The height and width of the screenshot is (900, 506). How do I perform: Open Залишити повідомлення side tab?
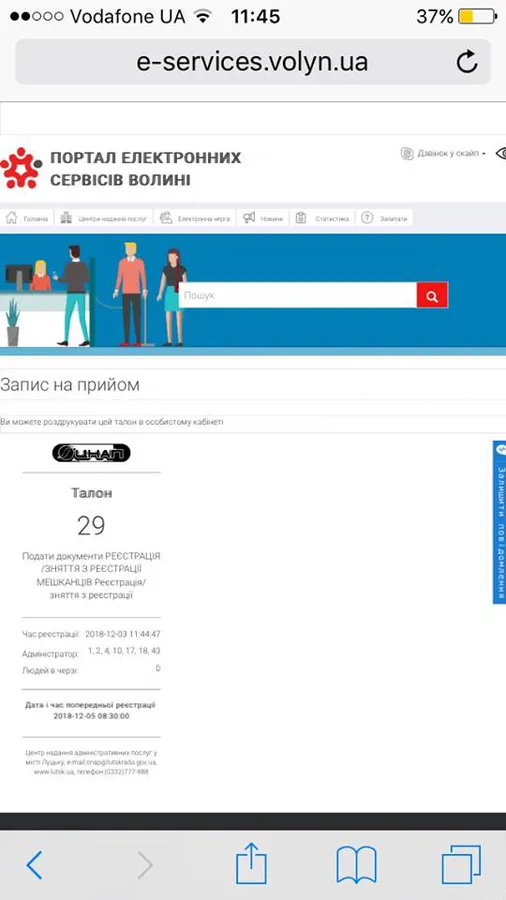pyautogui.click(x=500, y=522)
